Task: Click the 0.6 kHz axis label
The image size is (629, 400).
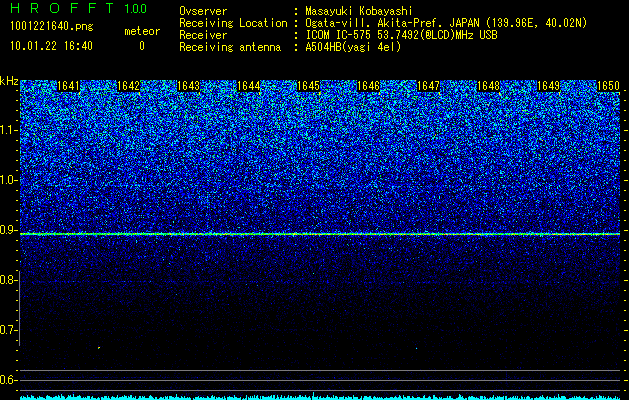Action: coord(7,380)
